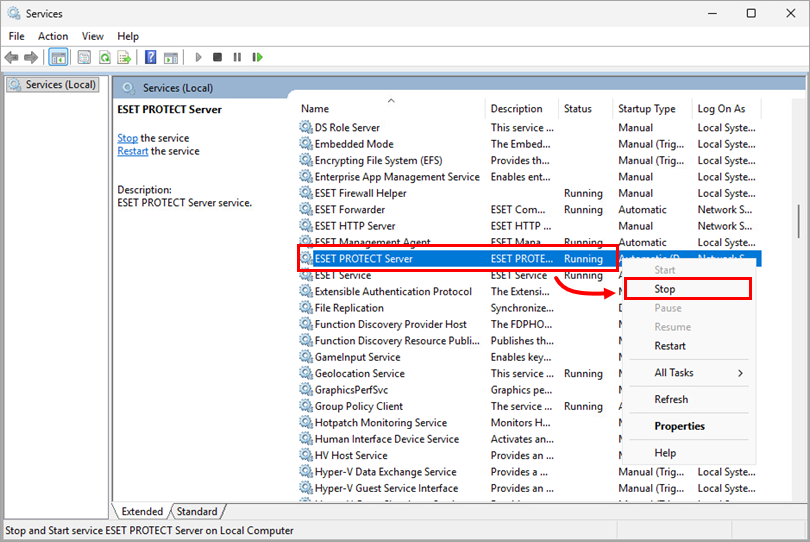This screenshot has width=810, height=542.
Task: Select Properties in the context menu
Action: [x=679, y=426]
